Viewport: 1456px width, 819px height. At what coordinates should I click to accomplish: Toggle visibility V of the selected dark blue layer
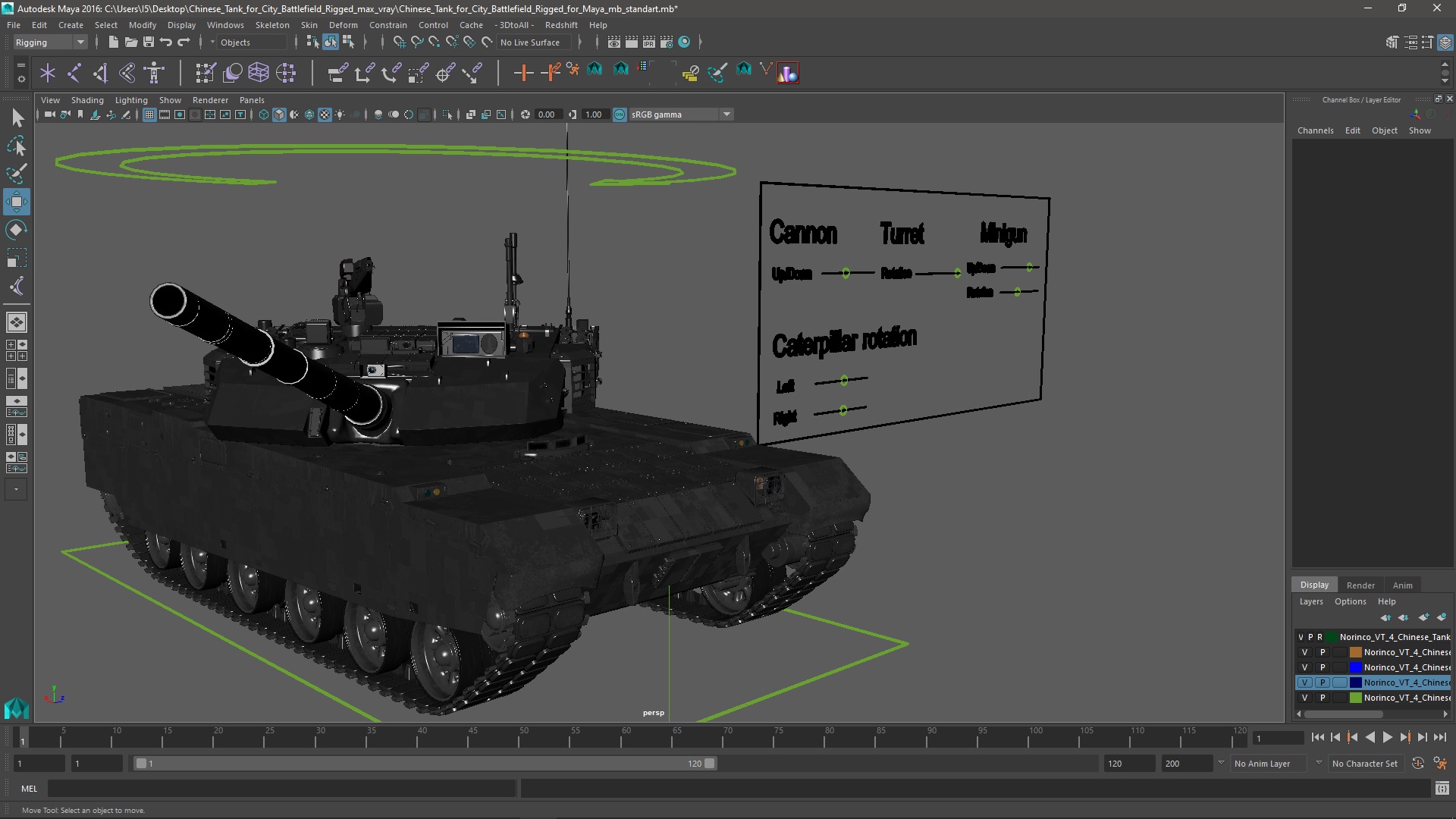pos(1304,682)
